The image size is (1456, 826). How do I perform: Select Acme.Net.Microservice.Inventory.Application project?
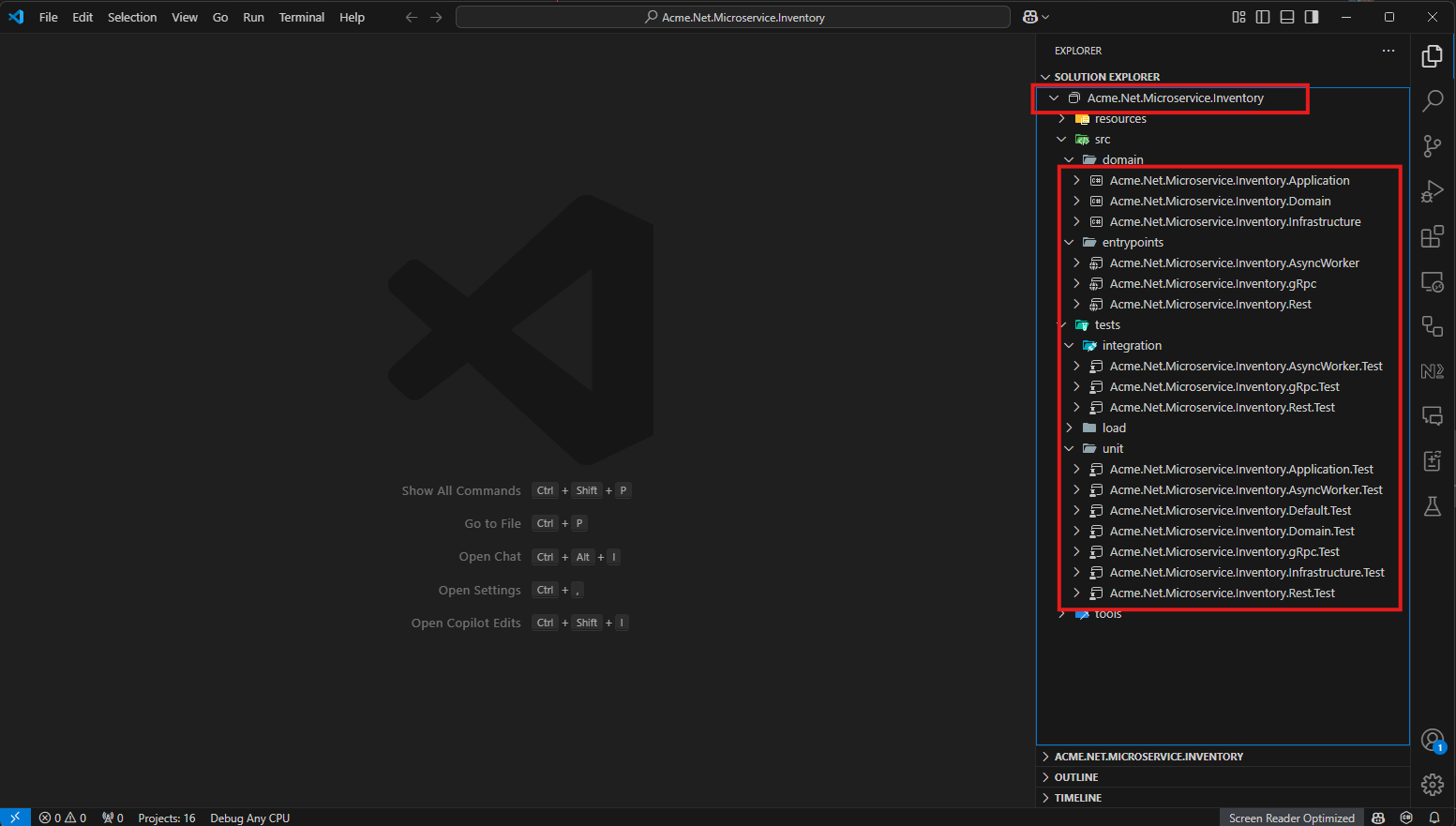point(1223,181)
